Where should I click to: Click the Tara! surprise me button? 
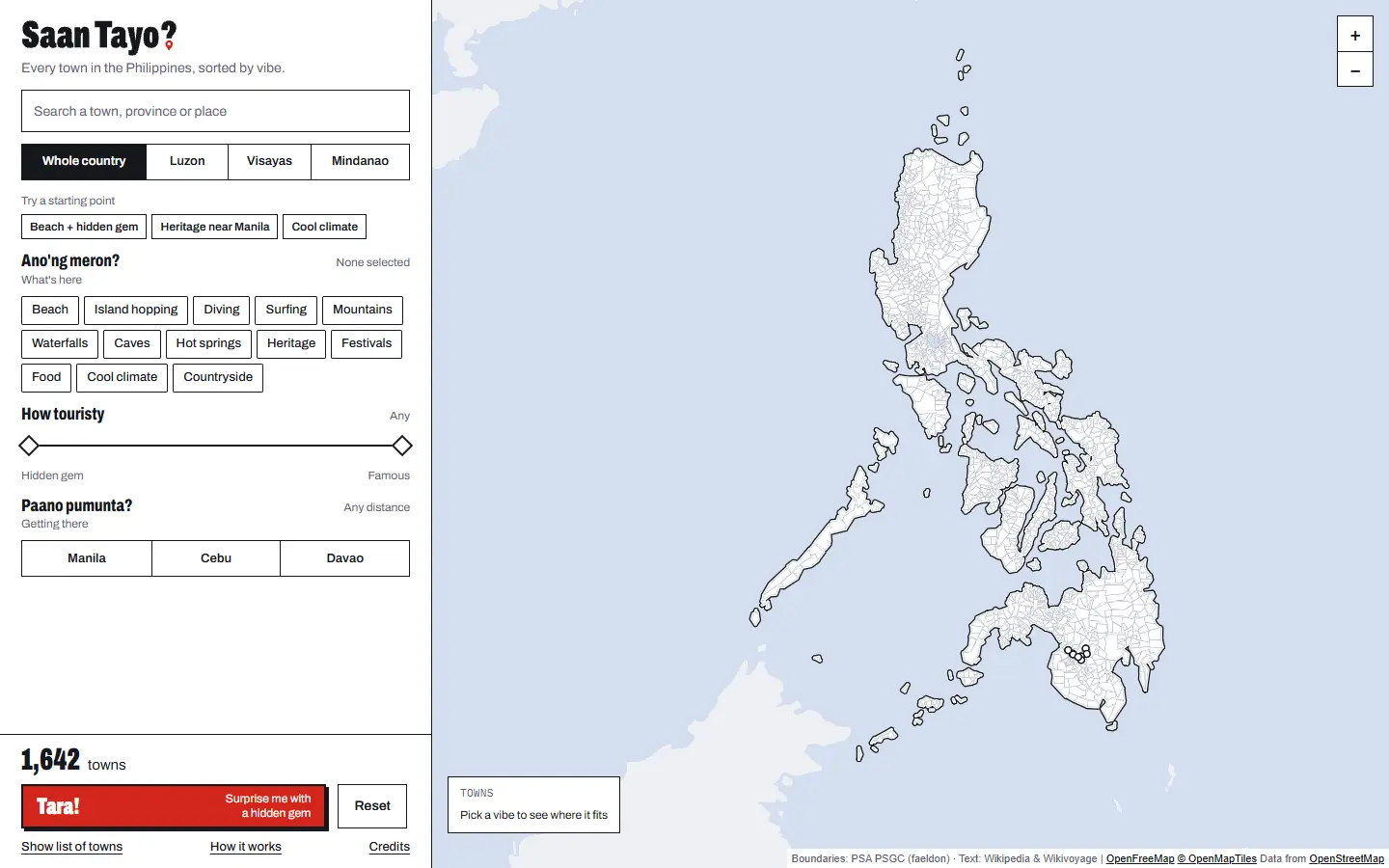pyautogui.click(x=174, y=806)
